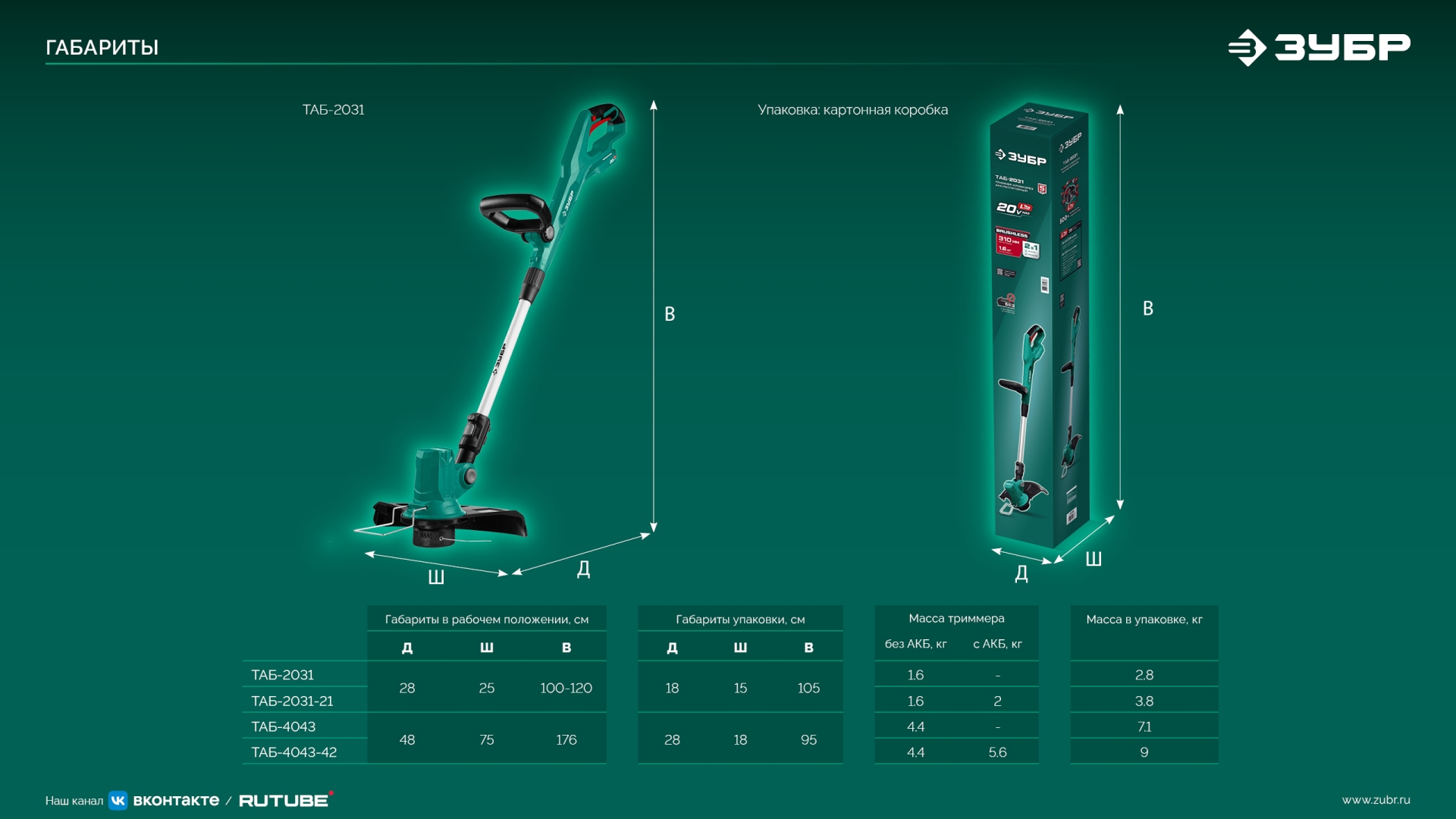Select the ТАБ-4043-42 row label
1456x819 pixels.
point(294,752)
